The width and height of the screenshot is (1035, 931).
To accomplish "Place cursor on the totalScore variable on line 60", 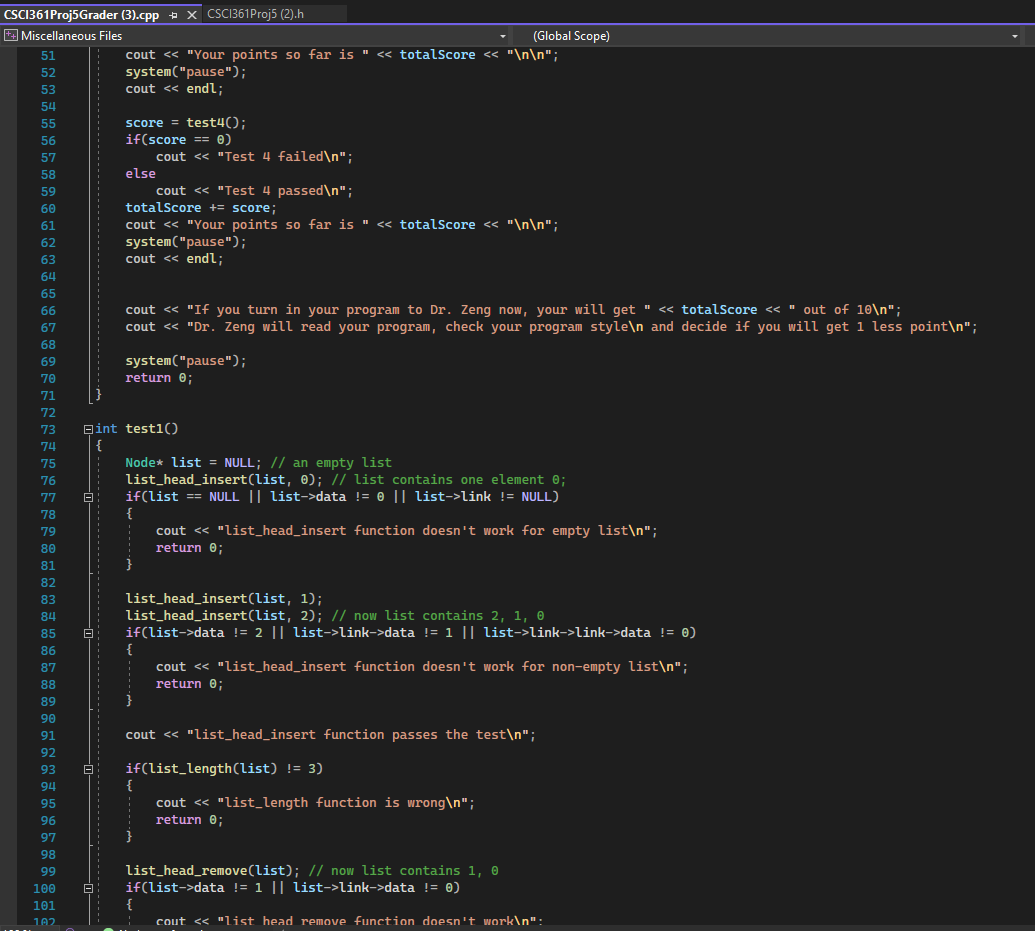I will coord(163,207).
